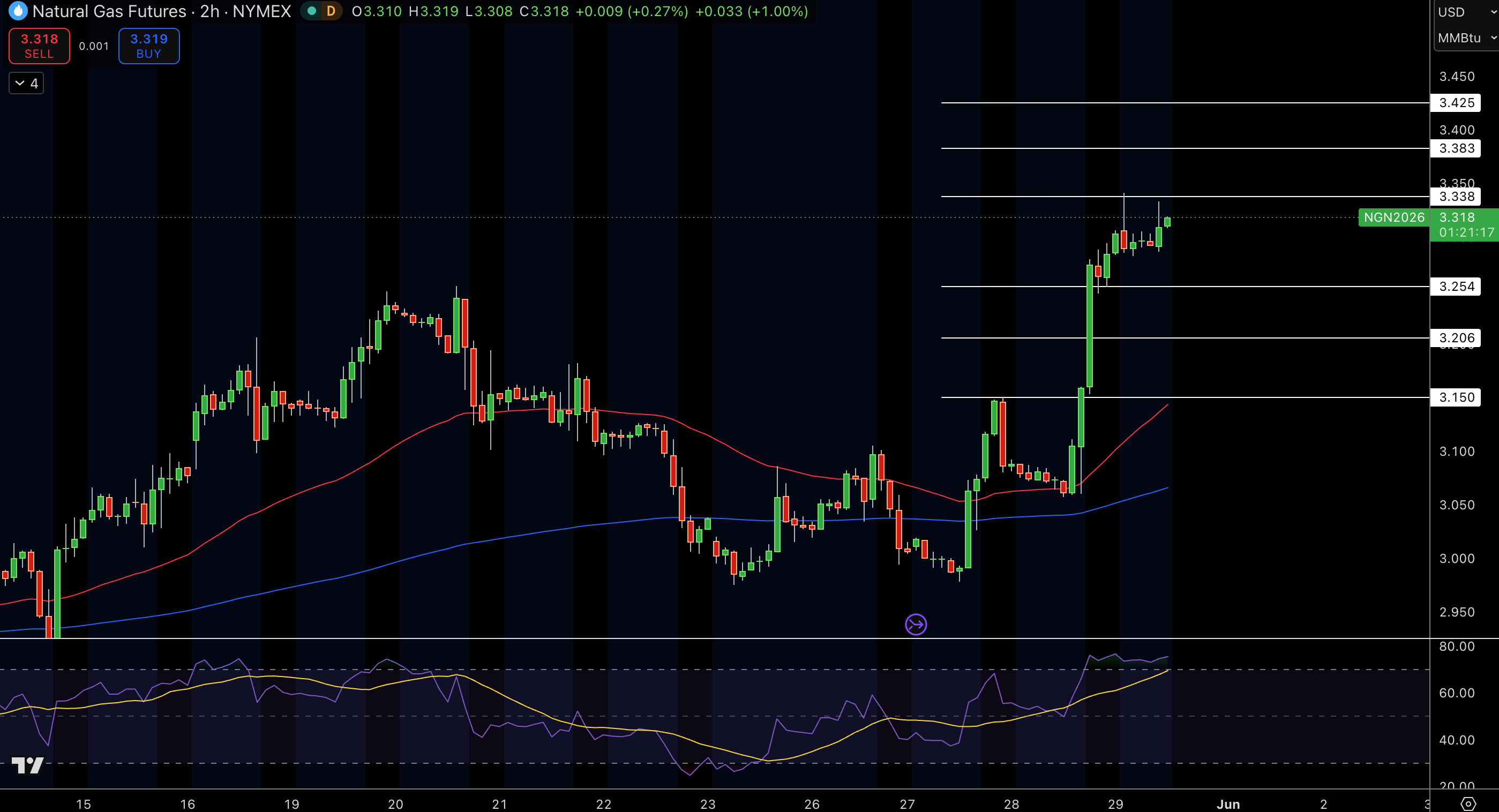This screenshot has height=812, width=1499.
Task: Click the 80.00 RSI scale label
Action: point(1457,646)
